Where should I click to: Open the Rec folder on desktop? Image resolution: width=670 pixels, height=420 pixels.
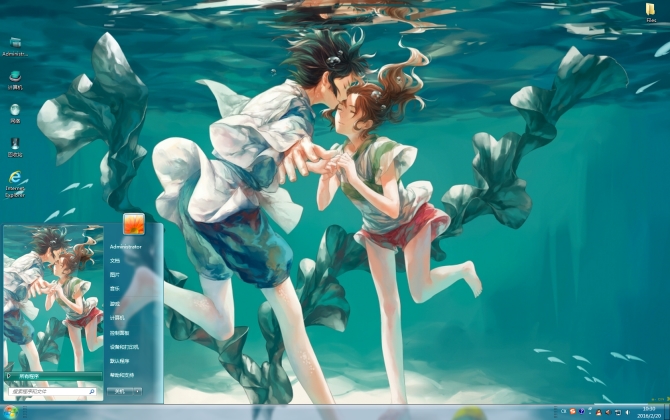[651, 13]
